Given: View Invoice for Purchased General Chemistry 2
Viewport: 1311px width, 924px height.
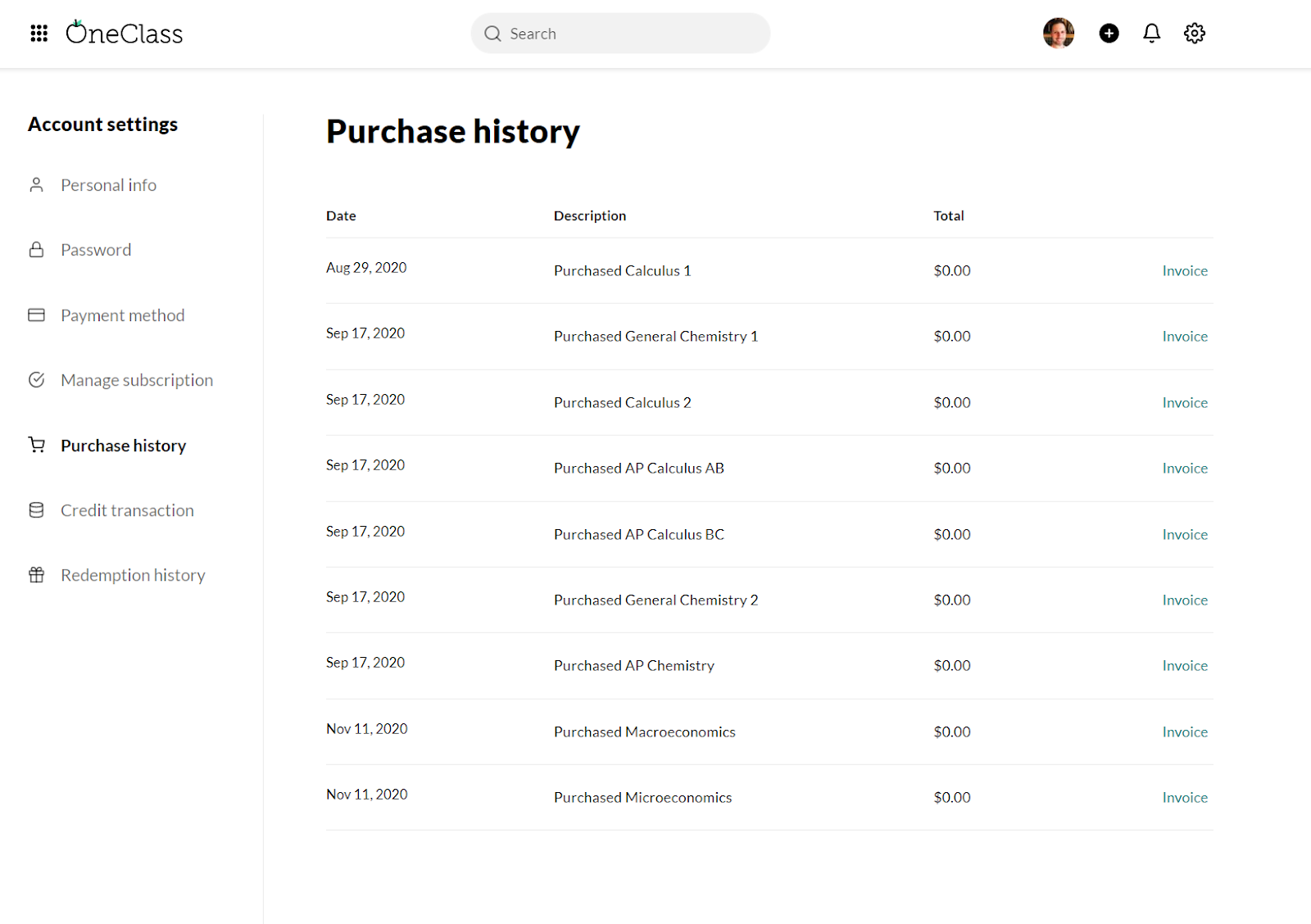Looking at the screenshot, I should coord(1184,600).
